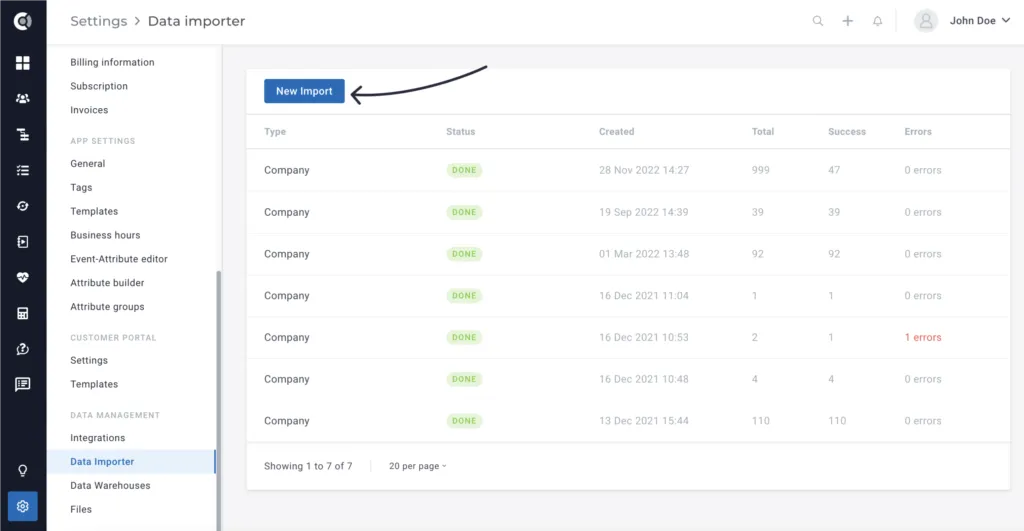Click the Total column header
The width and height of the screenshot is (1024, 531).
763,131
